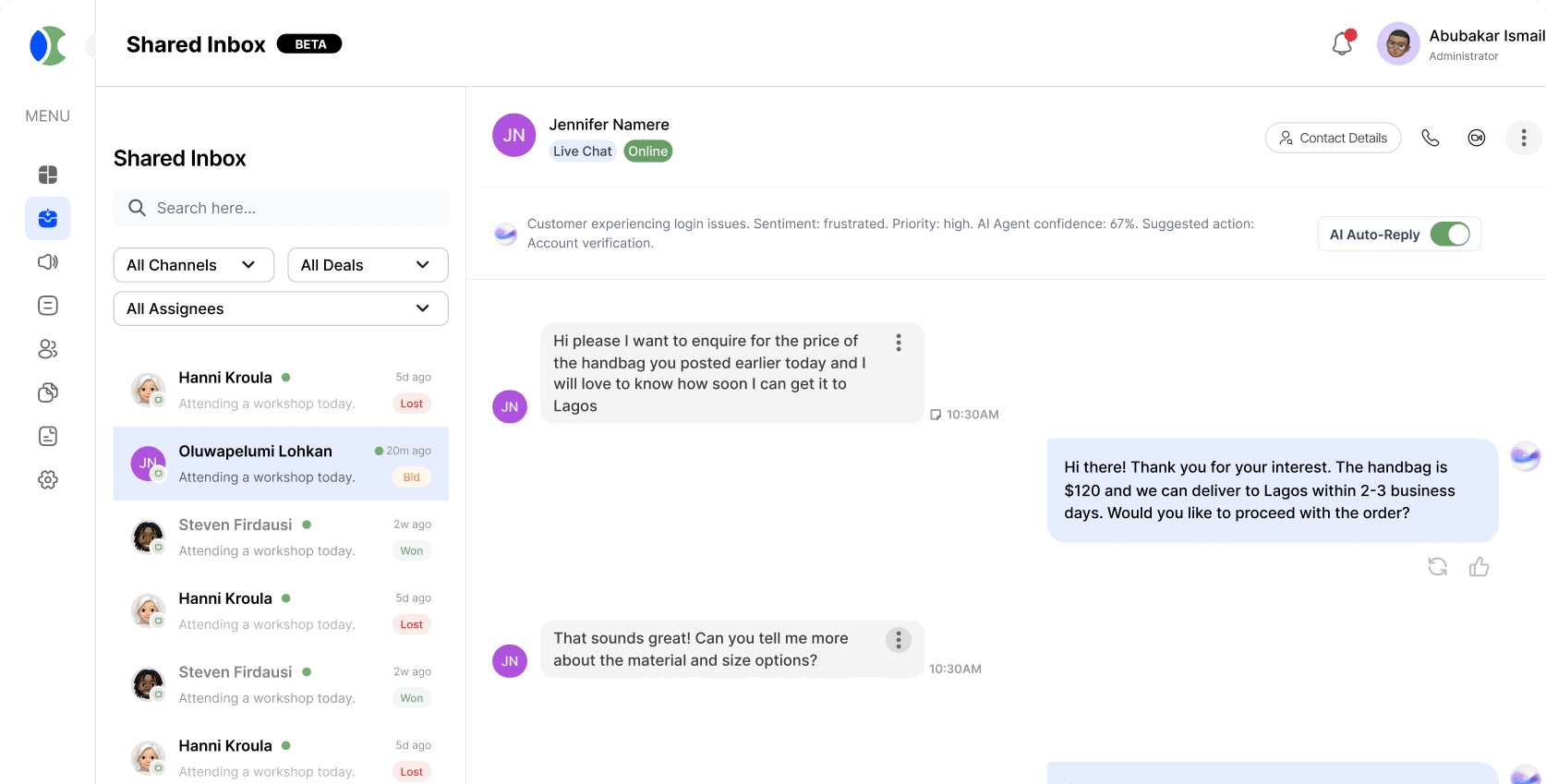Open the Contact Details button
Screen dimensions: 1546x784
point(1333,138)
